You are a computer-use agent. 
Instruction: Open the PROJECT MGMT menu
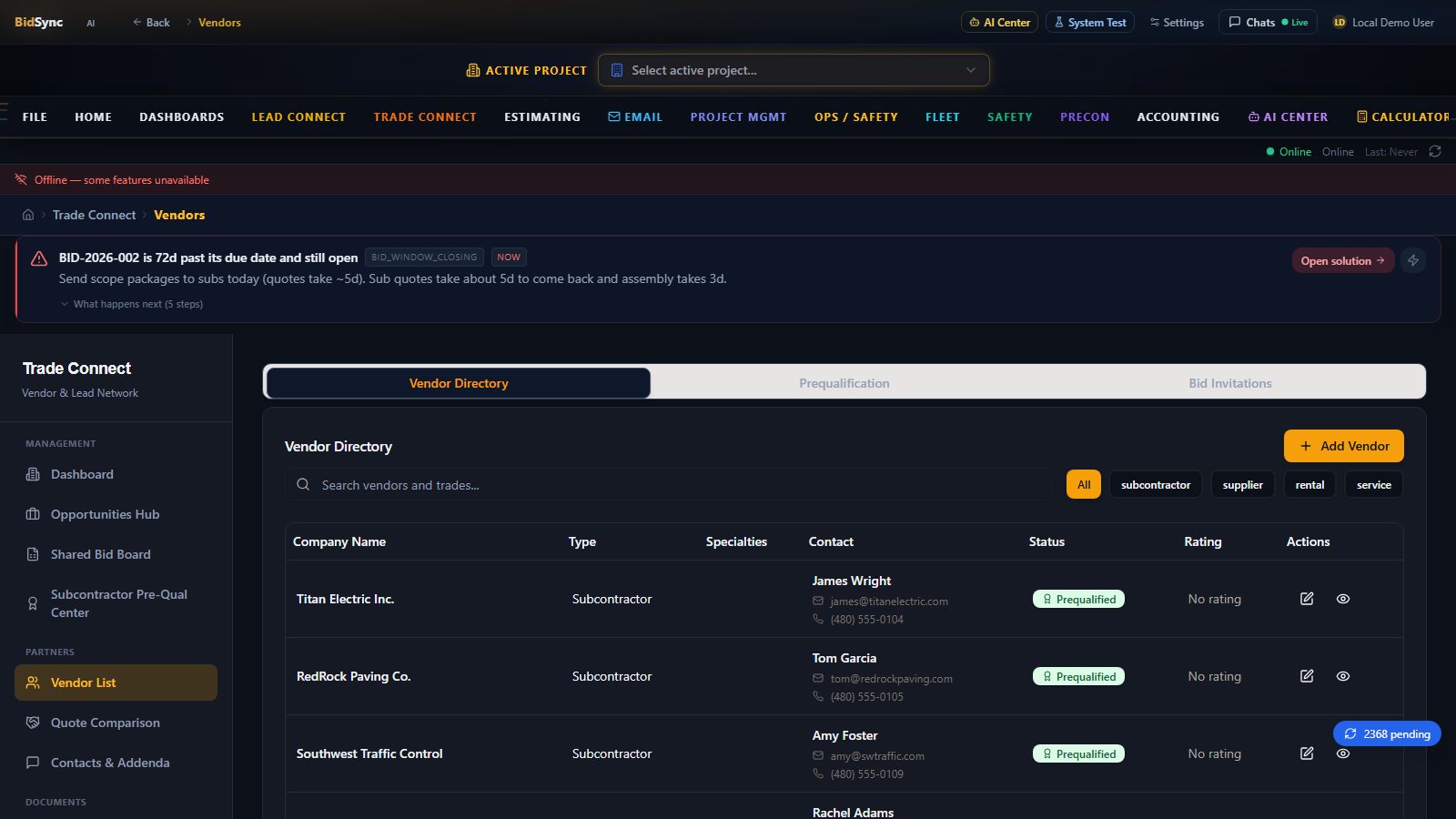coord(738,116)
